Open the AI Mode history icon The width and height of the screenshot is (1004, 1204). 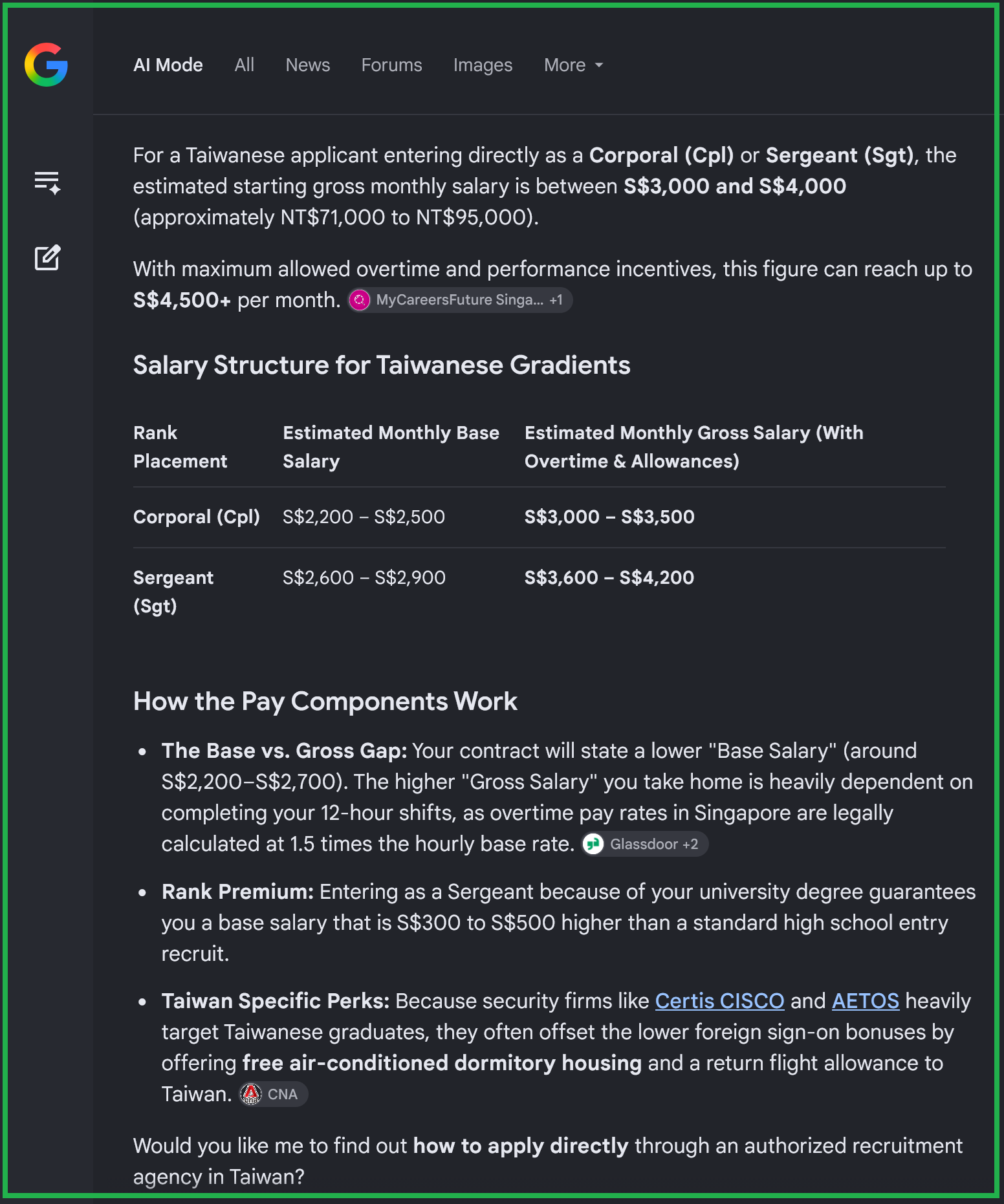tap(47, 183)
